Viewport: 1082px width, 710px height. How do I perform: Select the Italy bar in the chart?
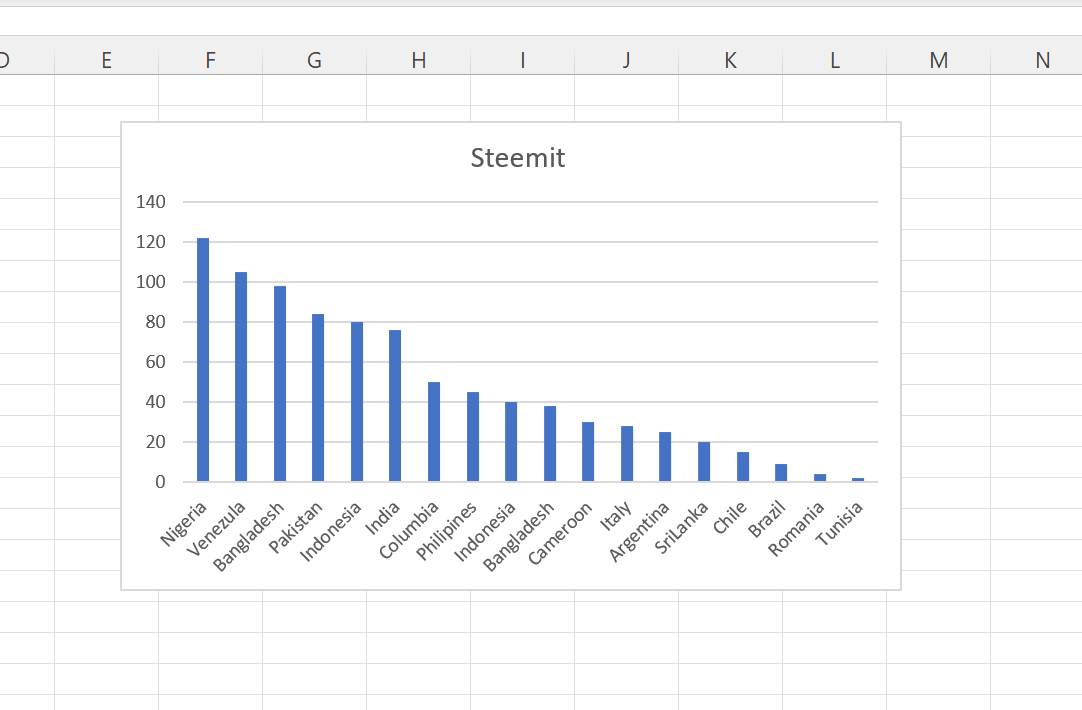(x=627, y=453)
